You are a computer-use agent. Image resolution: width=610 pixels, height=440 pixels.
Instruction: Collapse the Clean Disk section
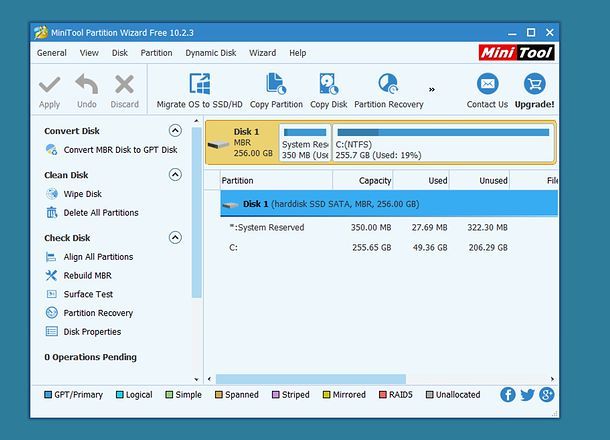[175, 175]
